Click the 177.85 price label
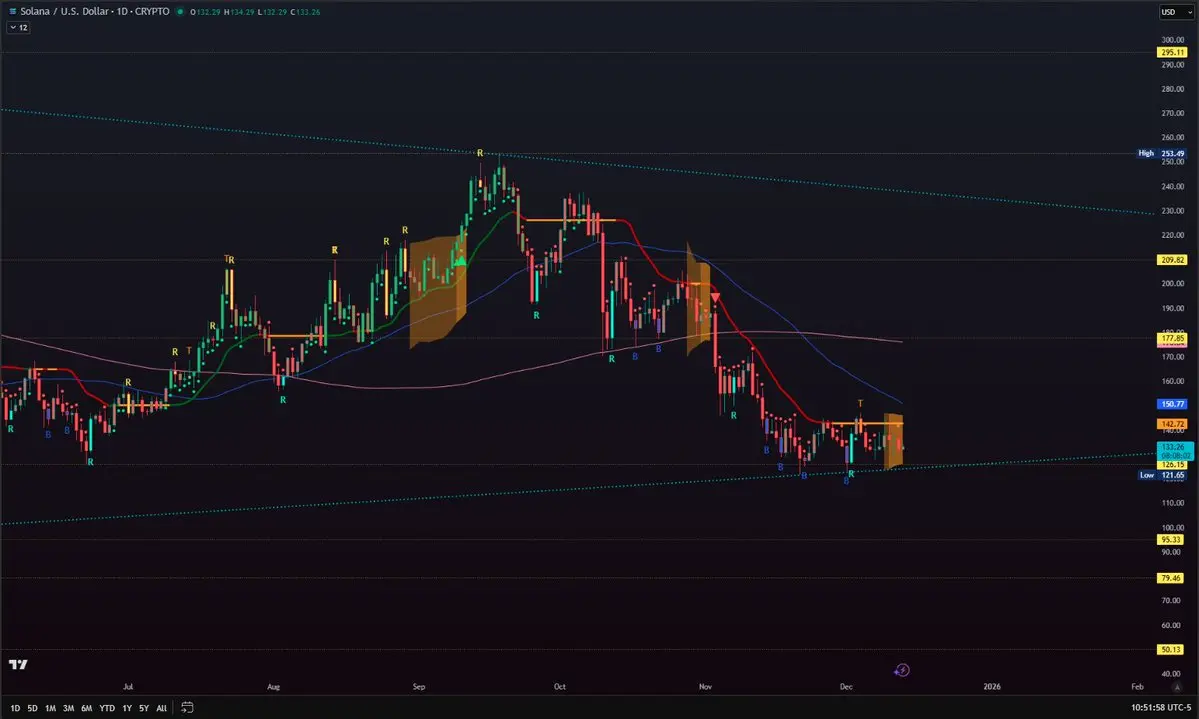The image size is (1199, 719). [x=1171, y=338]
